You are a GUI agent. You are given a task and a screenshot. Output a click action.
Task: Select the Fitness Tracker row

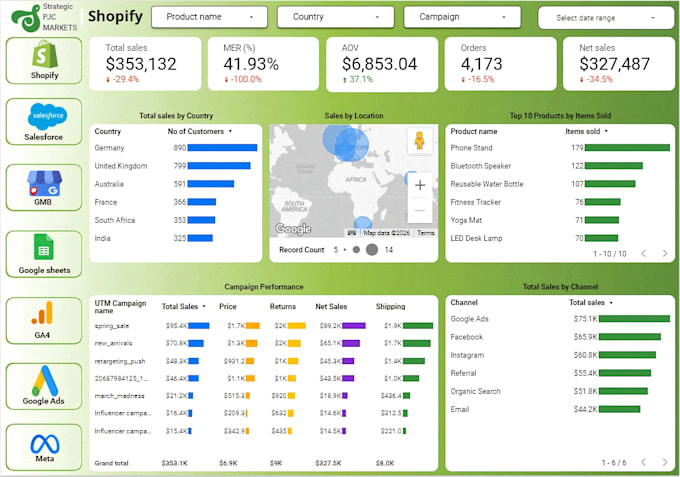(x=560, y=202)
